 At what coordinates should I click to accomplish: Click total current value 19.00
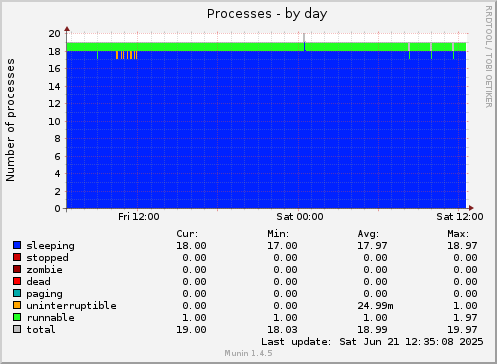(x=191, y=330)
